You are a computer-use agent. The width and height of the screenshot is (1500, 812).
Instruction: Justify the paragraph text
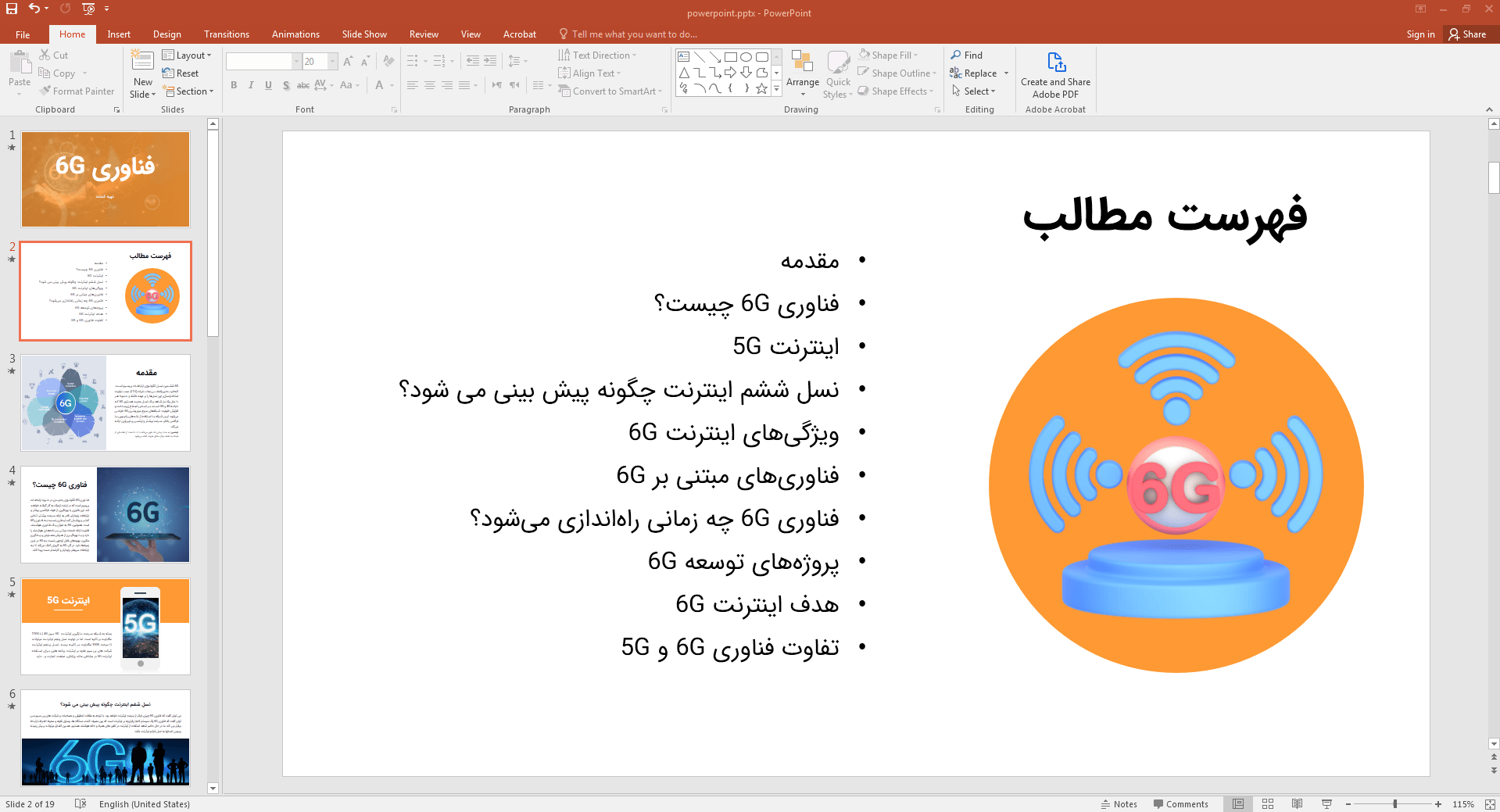pyautogui.click(x=464, y=85)
